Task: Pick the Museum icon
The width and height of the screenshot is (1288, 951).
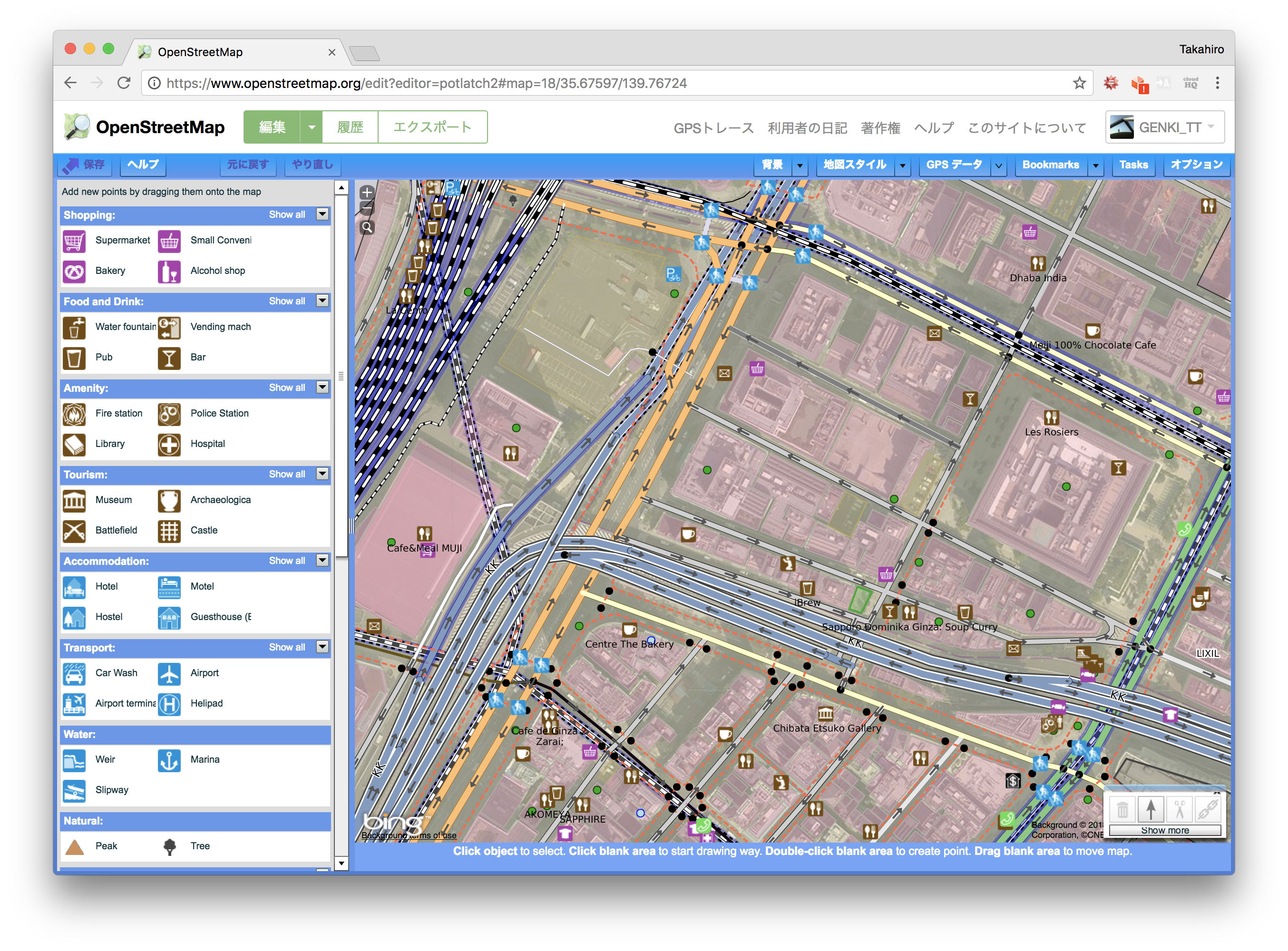Action: point(74,500)
